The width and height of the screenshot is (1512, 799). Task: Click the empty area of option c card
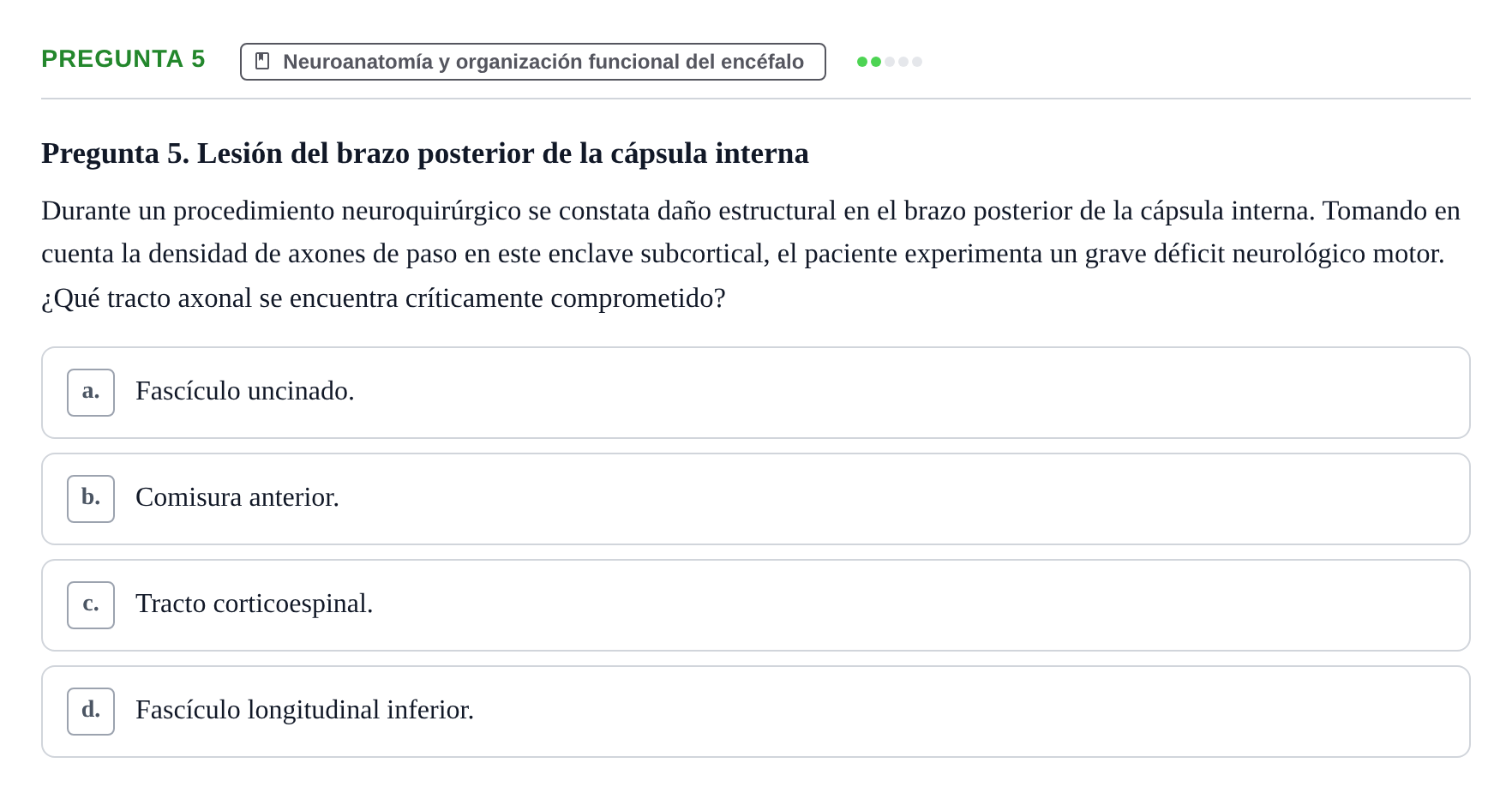[x=917, y=605]
